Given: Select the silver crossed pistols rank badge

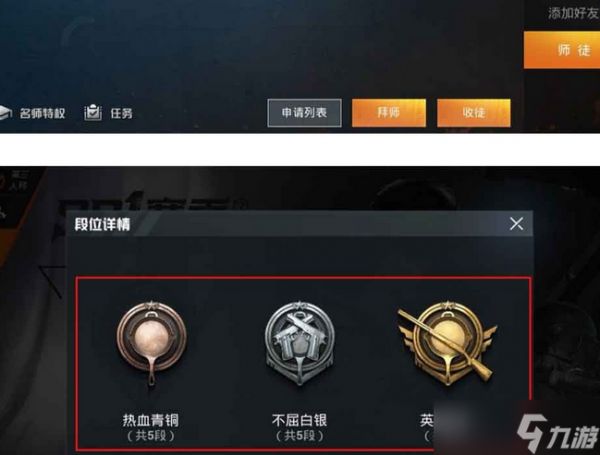Looking at the screenshot, I should coord(300,342).
